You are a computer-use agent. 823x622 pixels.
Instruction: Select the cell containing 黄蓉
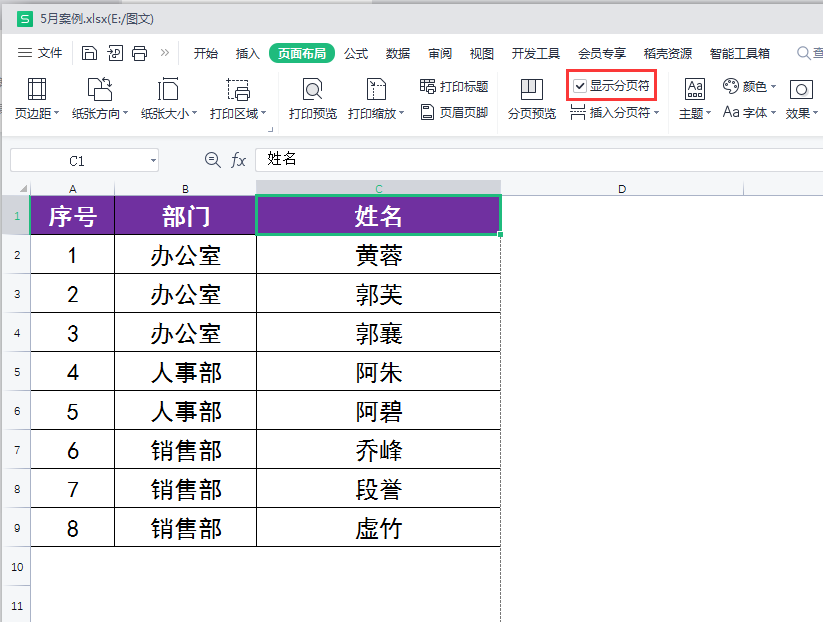pyautogui.click(x=378, y=255)
